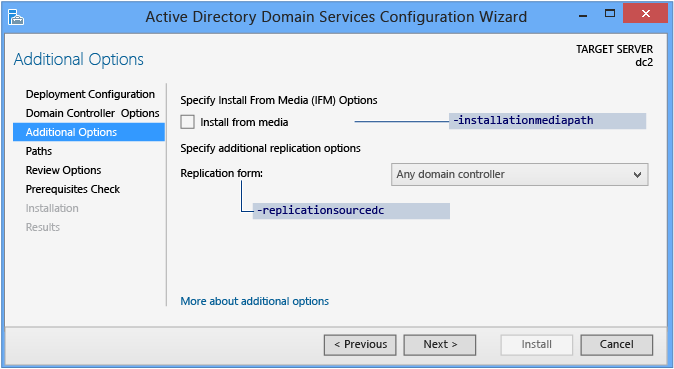Viewport: 674px width, 369px height.
Task: Maximize the wizard window
Action: (610, 14)
